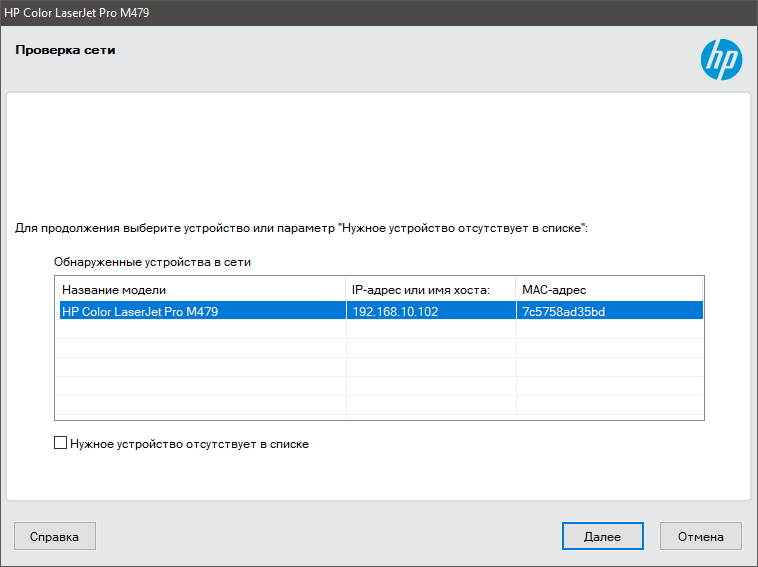758x567 pixels.
Task: Click the divider between IP and MAC column headers
Action: [x=516, y=289]
